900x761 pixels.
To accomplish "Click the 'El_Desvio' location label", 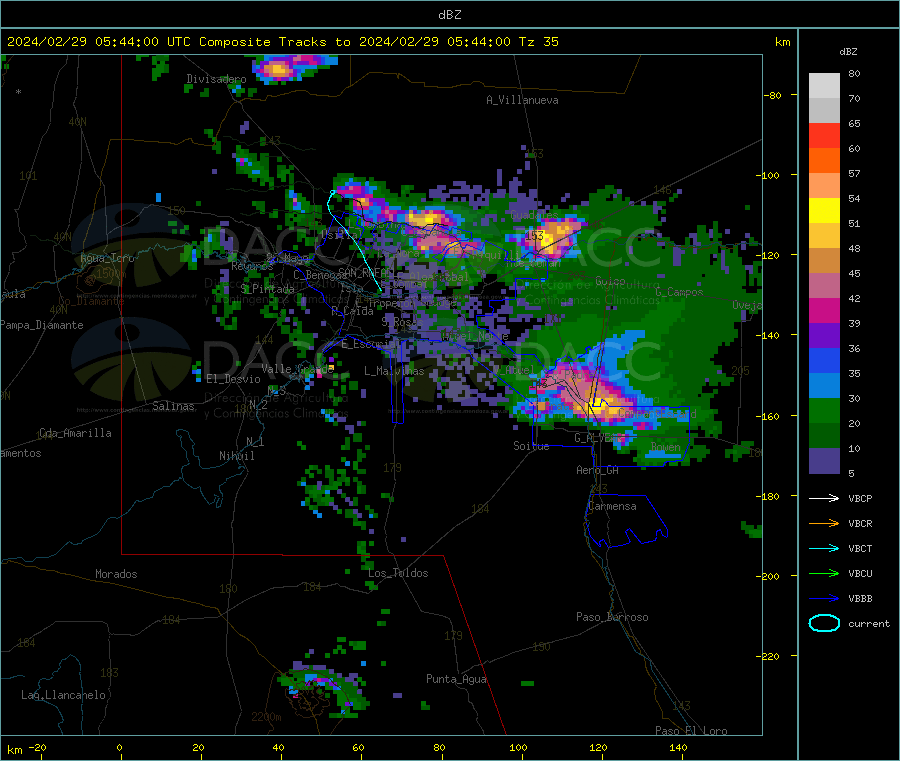I will coord(233,379).
